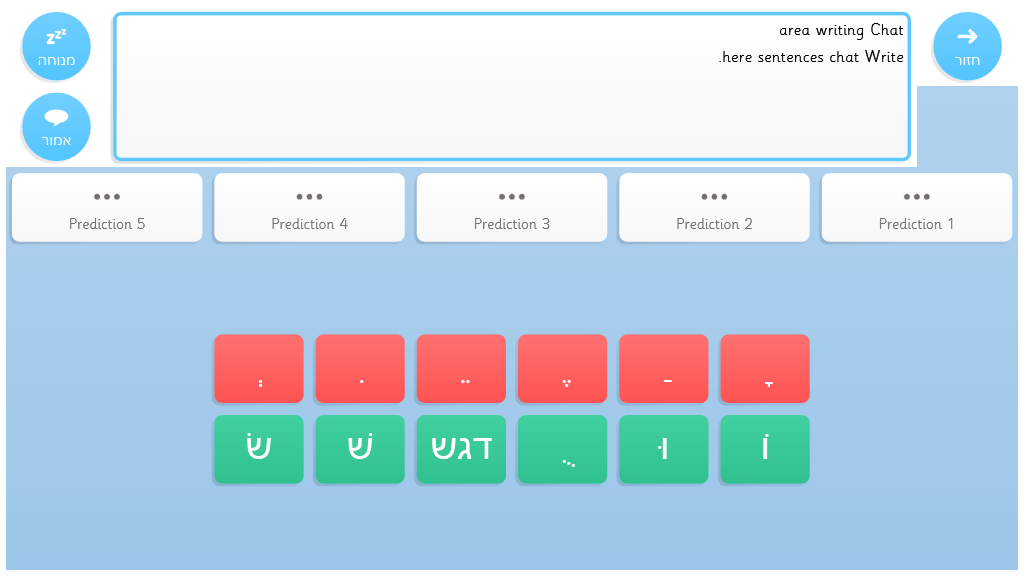The image size is (1024, 576).
Task: Insert the holam vav (וֹ) key
Action: [764, 450]
